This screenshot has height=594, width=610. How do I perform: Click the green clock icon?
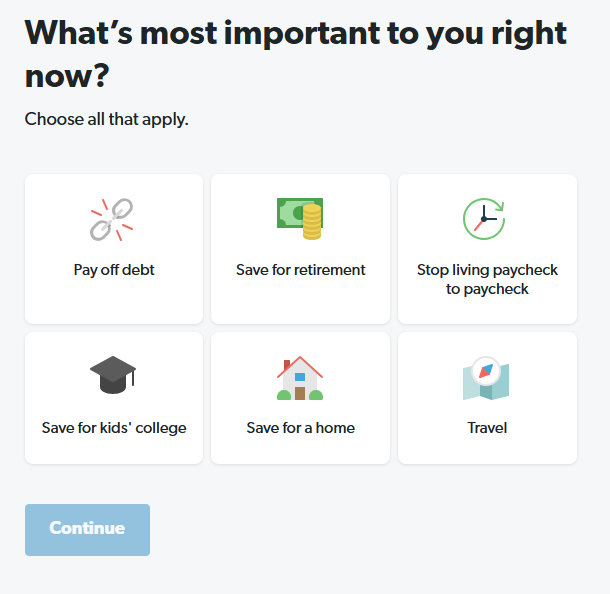(486, 218)
